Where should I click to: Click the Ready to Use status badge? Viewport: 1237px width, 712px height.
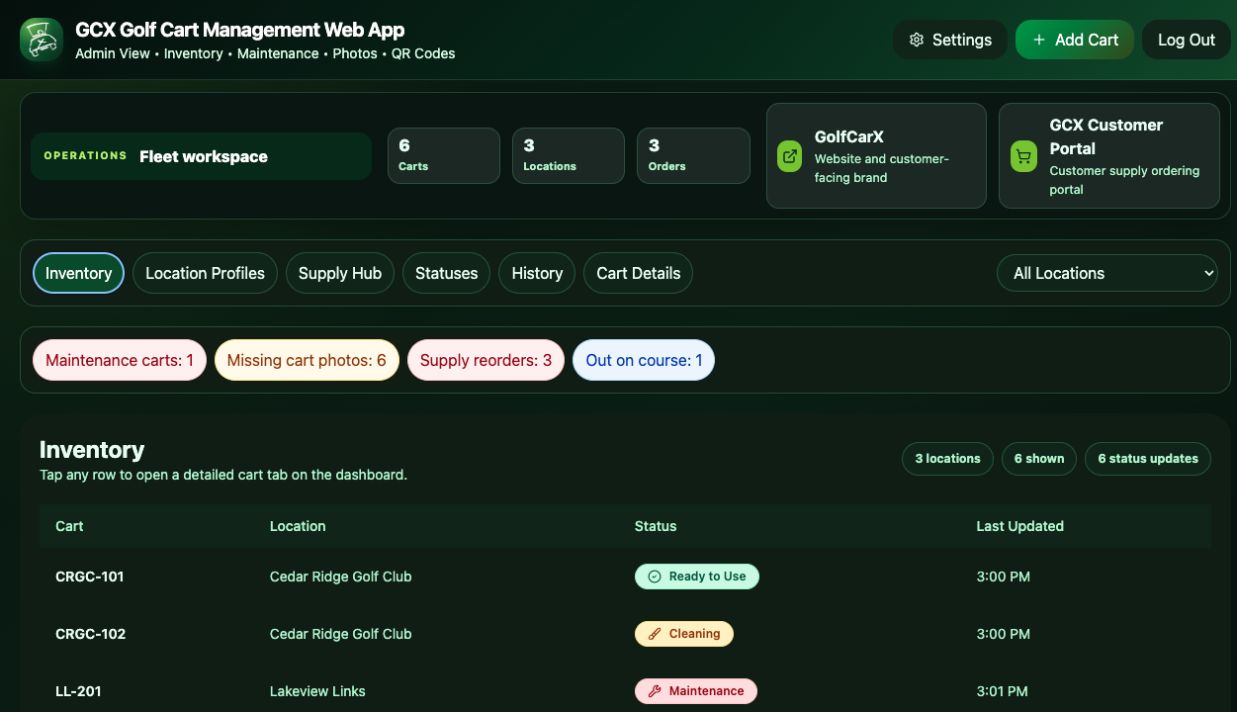[x=697, y=576]
